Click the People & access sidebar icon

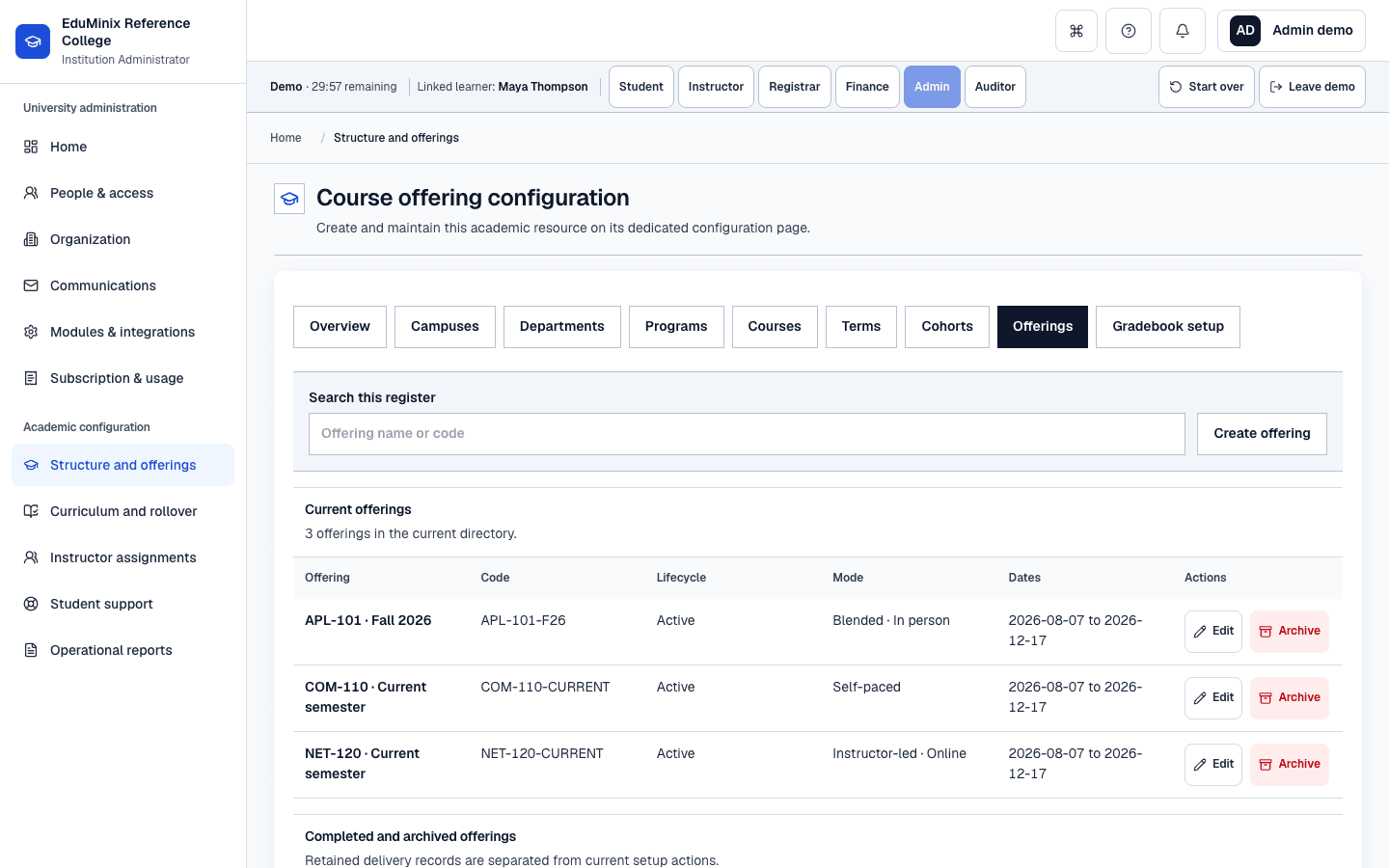click(31, 193)
